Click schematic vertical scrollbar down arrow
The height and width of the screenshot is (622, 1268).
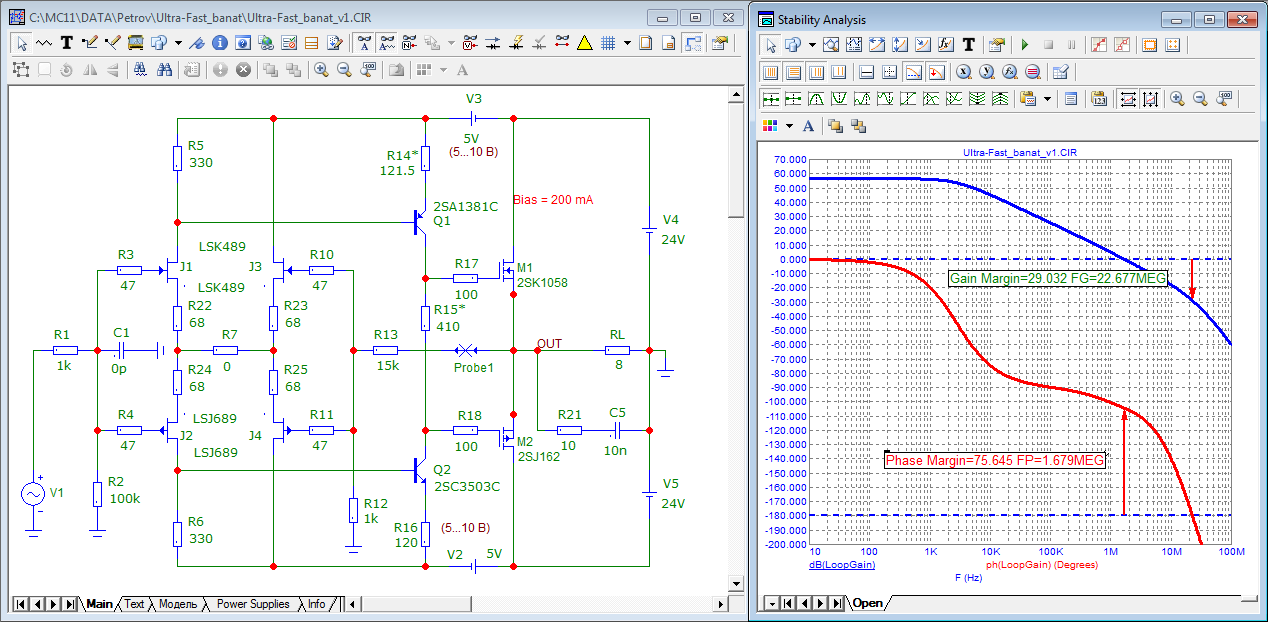click(736, 583)
